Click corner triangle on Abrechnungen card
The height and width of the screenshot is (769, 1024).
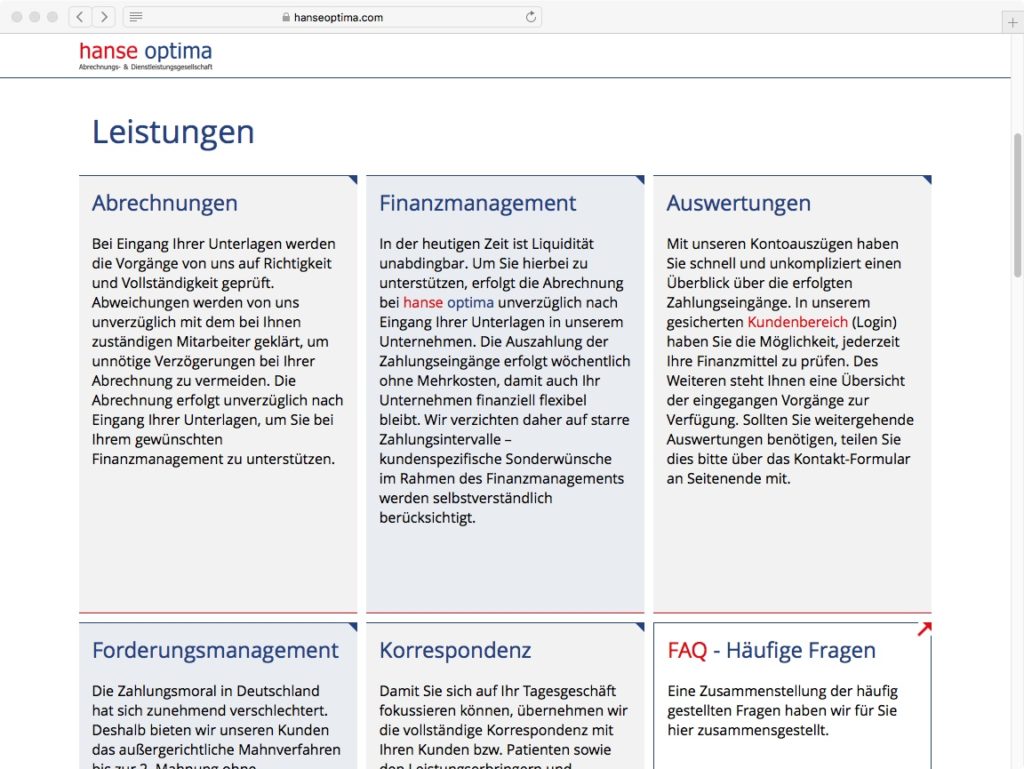click(x=352, y=181)
